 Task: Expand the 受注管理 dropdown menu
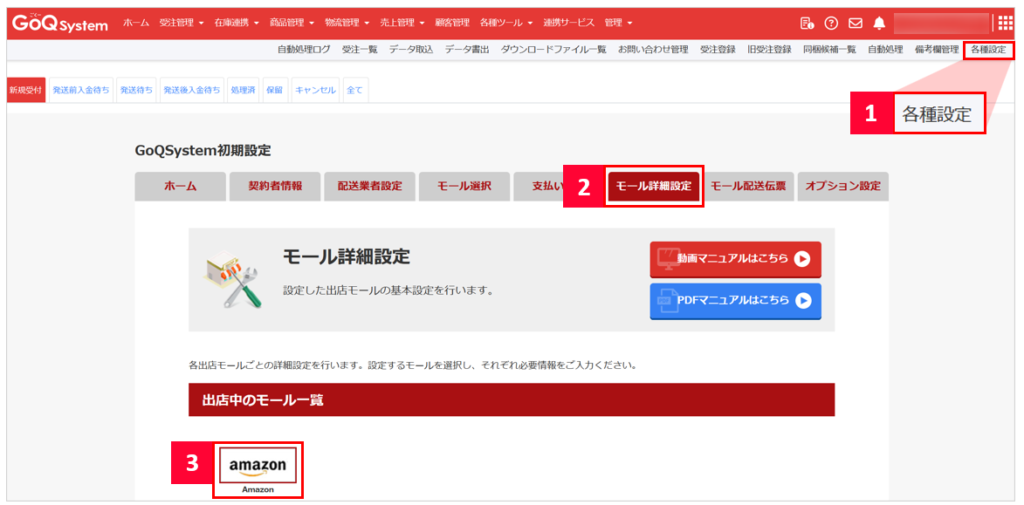click(x=181, y=23)
